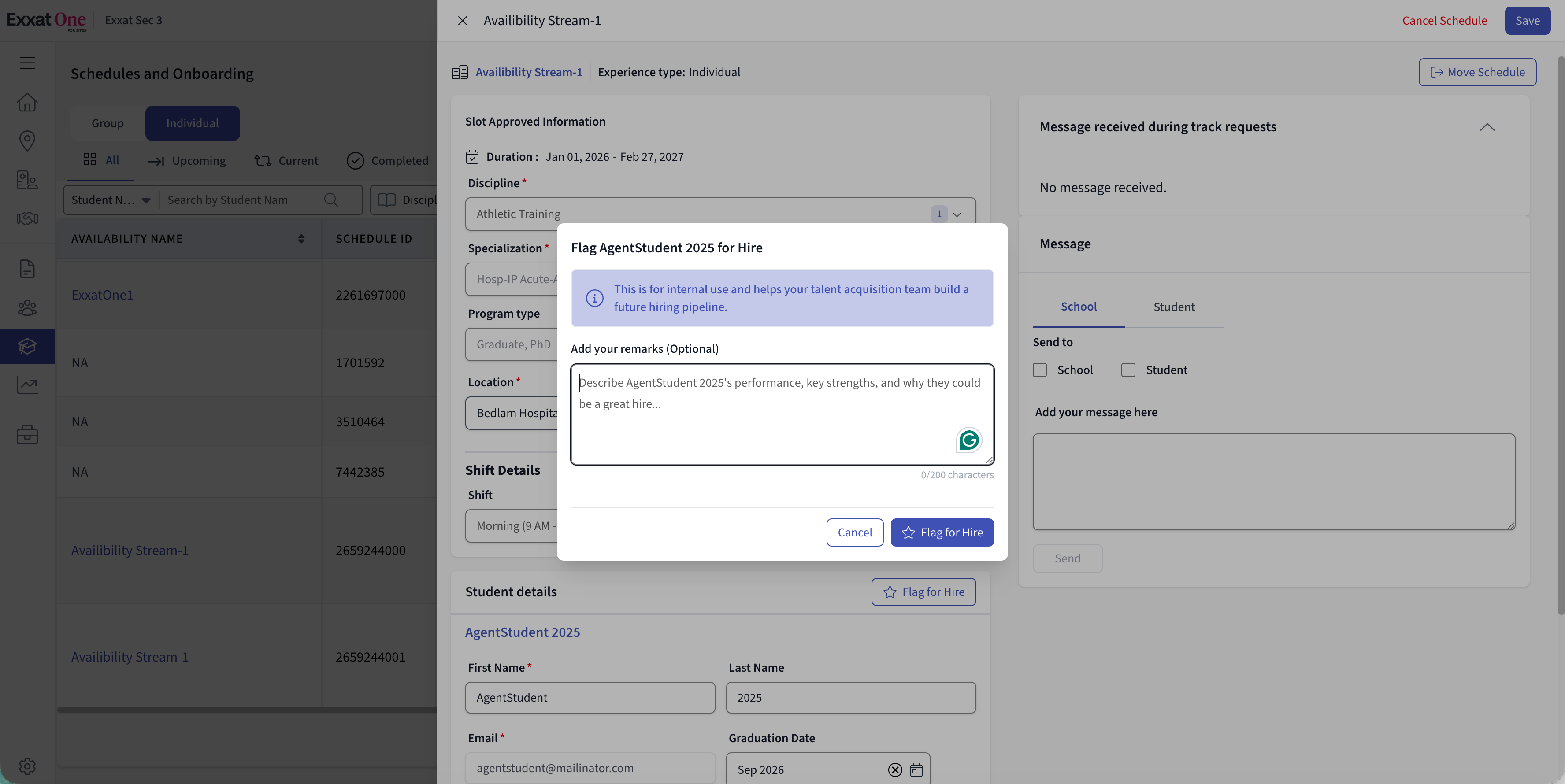Click the Grammarly icon in remarks box
The height and width of the screenshot is (784, 1565).
point(968,440)
